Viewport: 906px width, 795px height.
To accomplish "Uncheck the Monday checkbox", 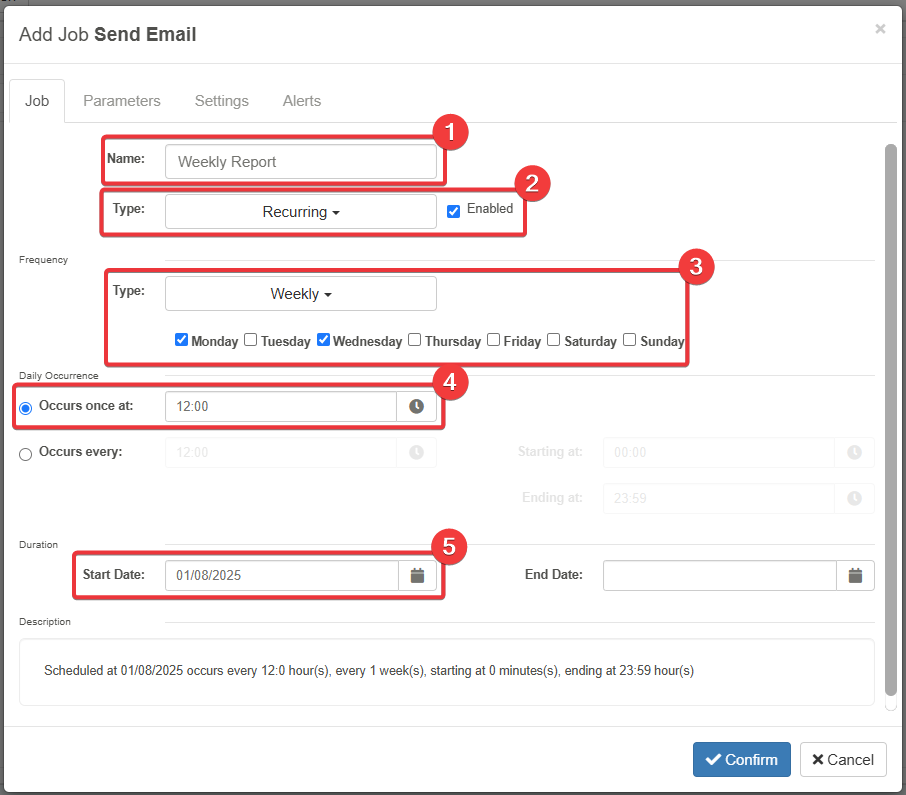I will tap(181, 340).
